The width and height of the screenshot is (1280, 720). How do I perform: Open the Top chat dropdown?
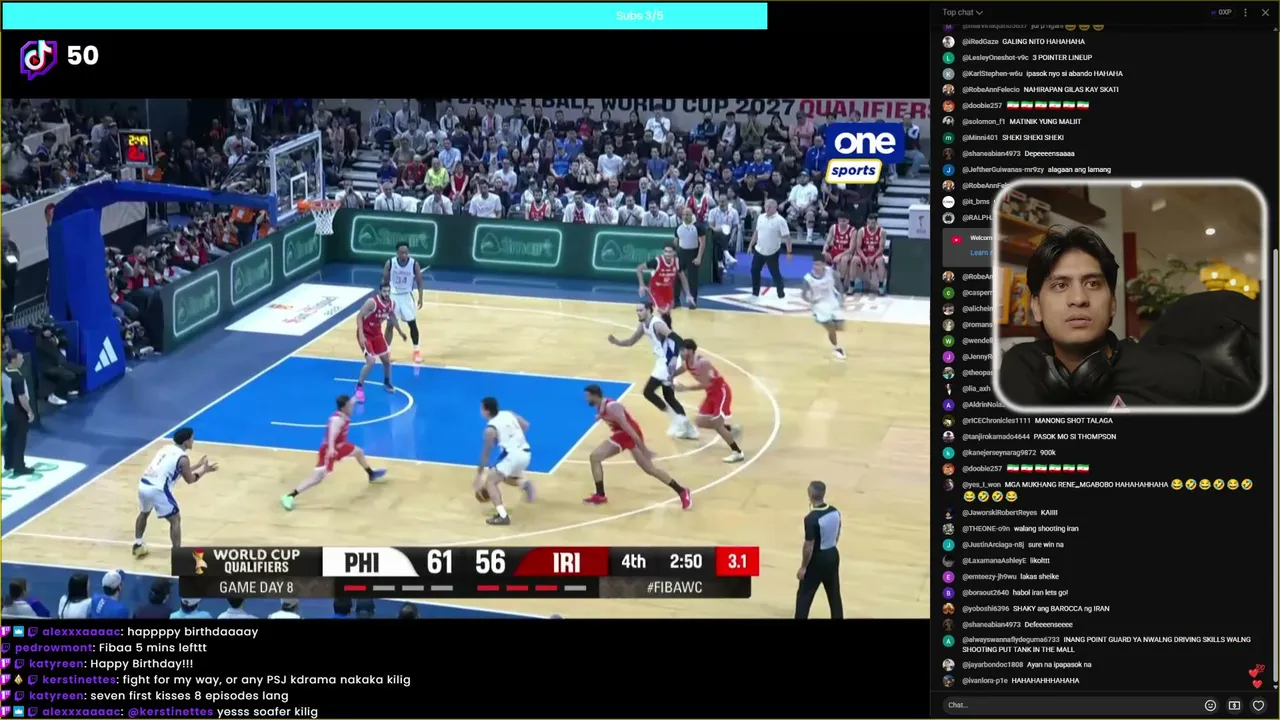(962, 12)
